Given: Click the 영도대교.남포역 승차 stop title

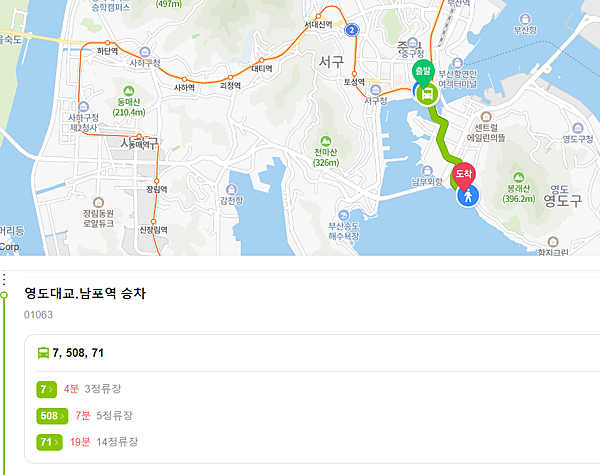Looking at the screenshot, I should point(85,294).
